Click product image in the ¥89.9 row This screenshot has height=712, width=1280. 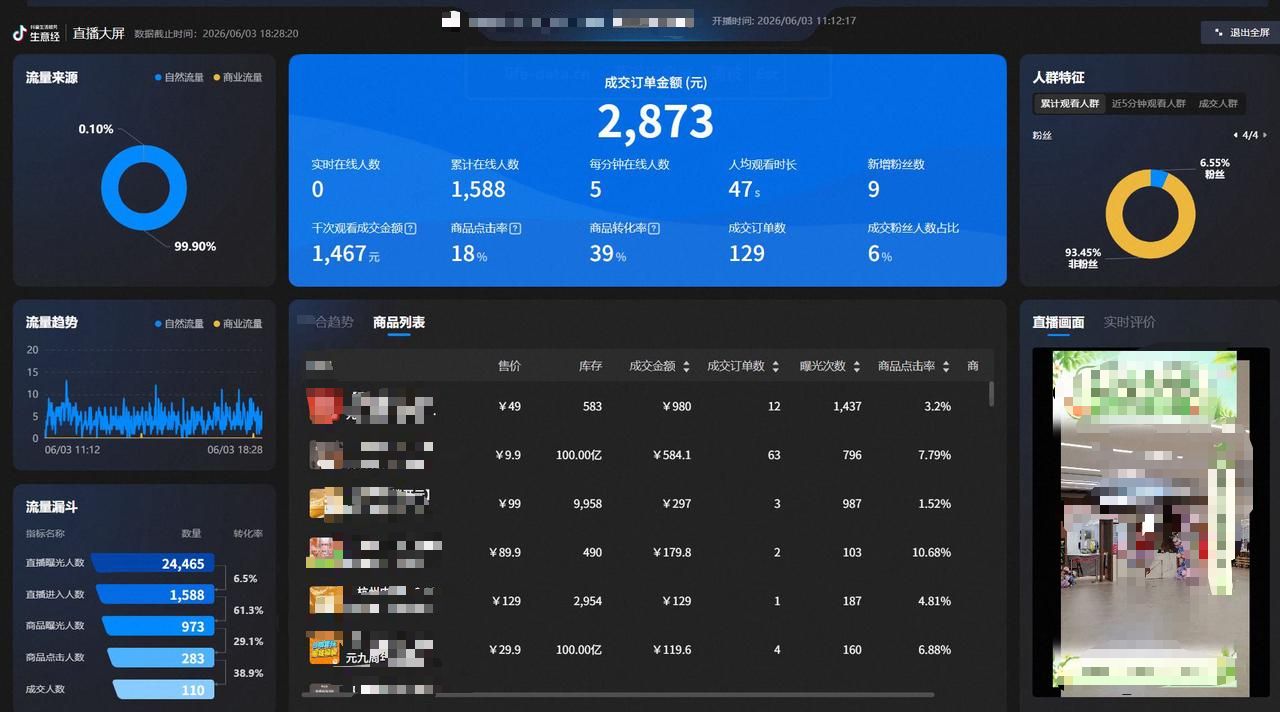coord(326,552)
